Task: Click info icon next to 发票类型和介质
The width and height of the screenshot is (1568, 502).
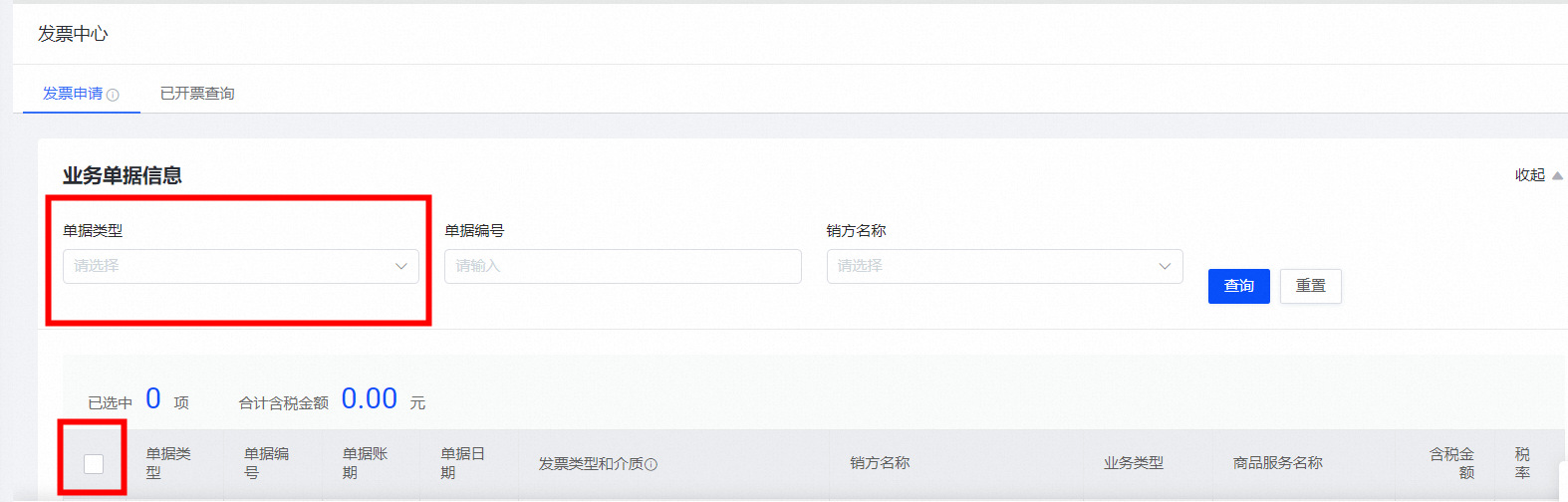Action: [x=652, y=464]
